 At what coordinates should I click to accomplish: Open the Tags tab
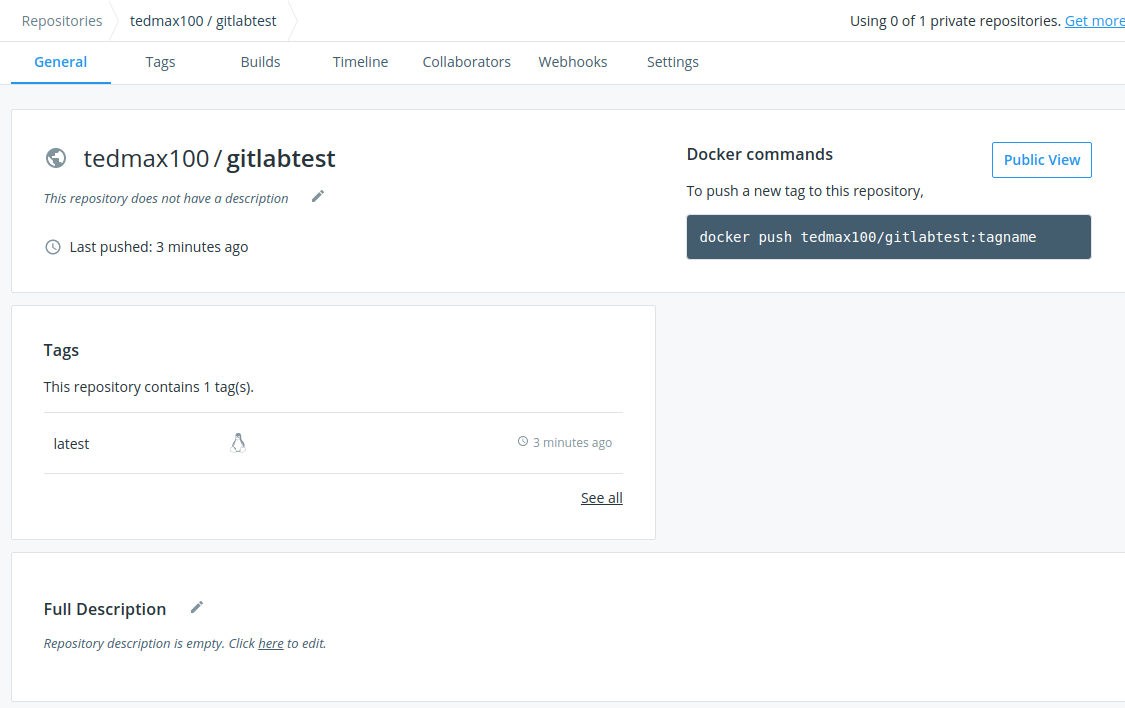click(x=160, y=62)
